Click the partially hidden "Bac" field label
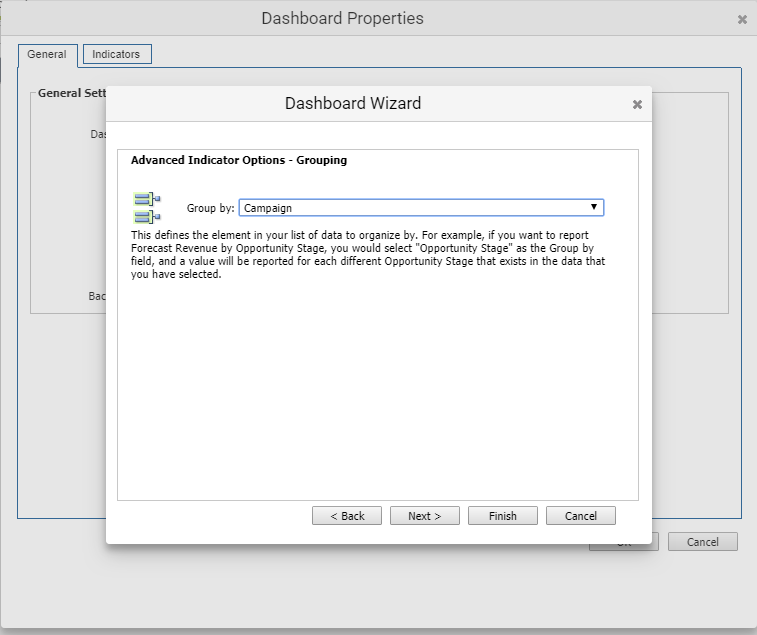The height and width of the screenshot is (635, 757). pos(97,296)
